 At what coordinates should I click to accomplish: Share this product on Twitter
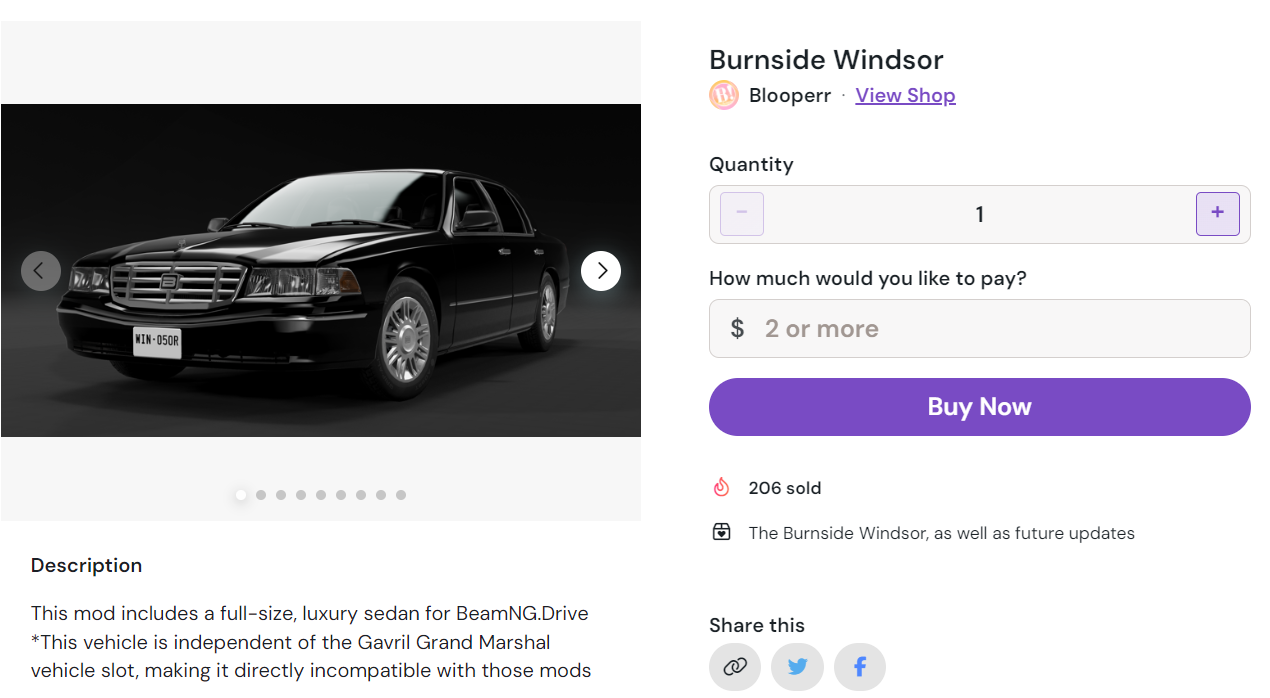coord(797,667)
